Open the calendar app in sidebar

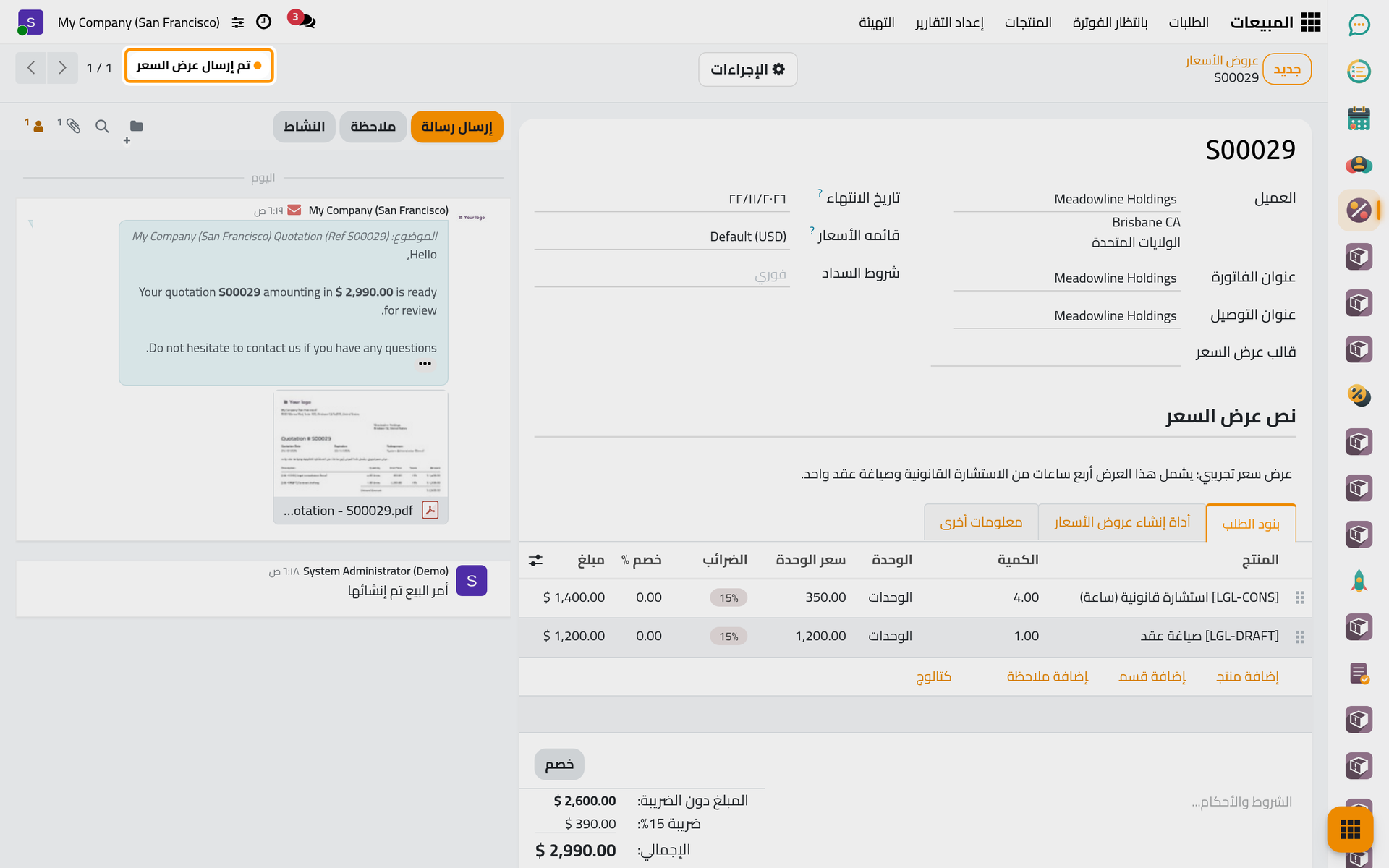pyautogui.click(x=1359, y=118)
